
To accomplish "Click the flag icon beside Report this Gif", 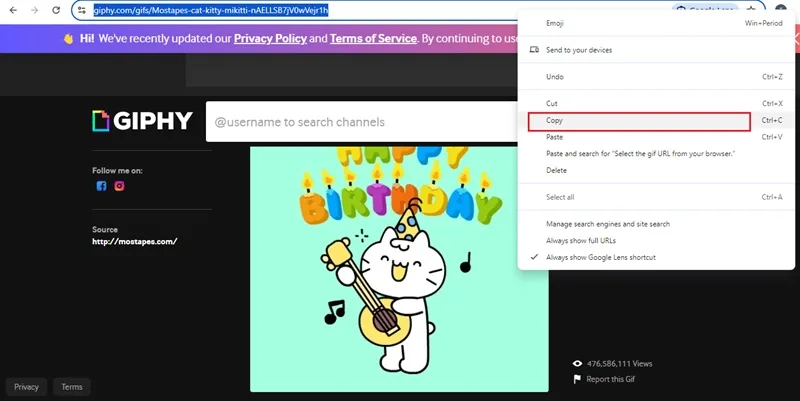I will coord(577,379).
